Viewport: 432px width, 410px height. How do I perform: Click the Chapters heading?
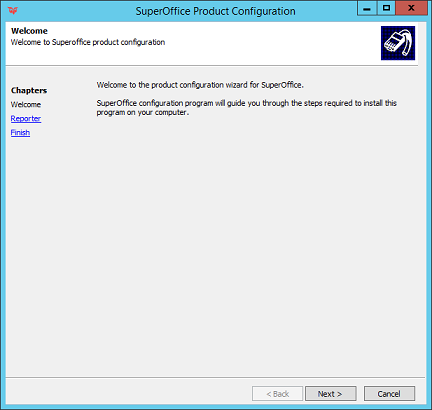[x=29, y=90]
